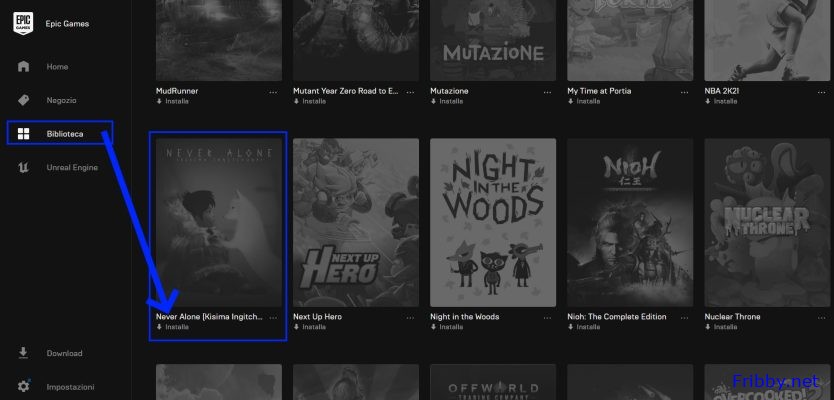Click Installa under My Time at Portia

[587, 101]
